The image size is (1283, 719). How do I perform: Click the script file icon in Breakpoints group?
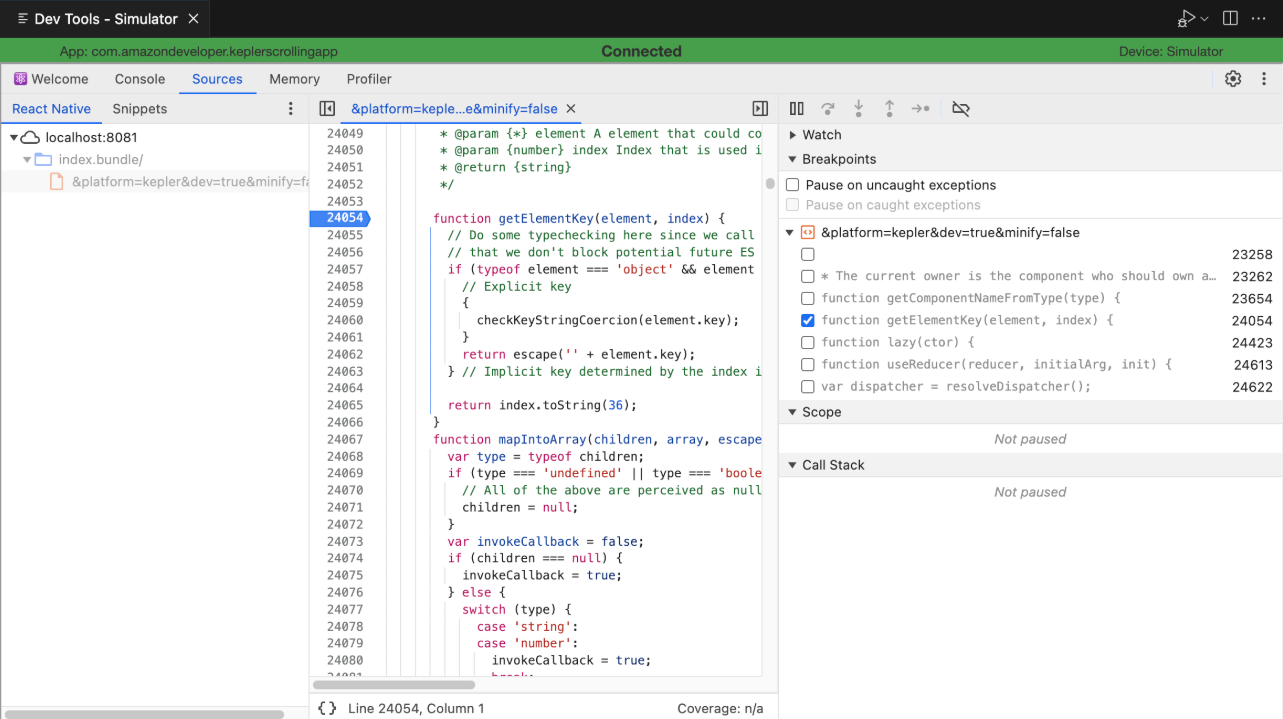pyautogui.click(x=808, y=232)
